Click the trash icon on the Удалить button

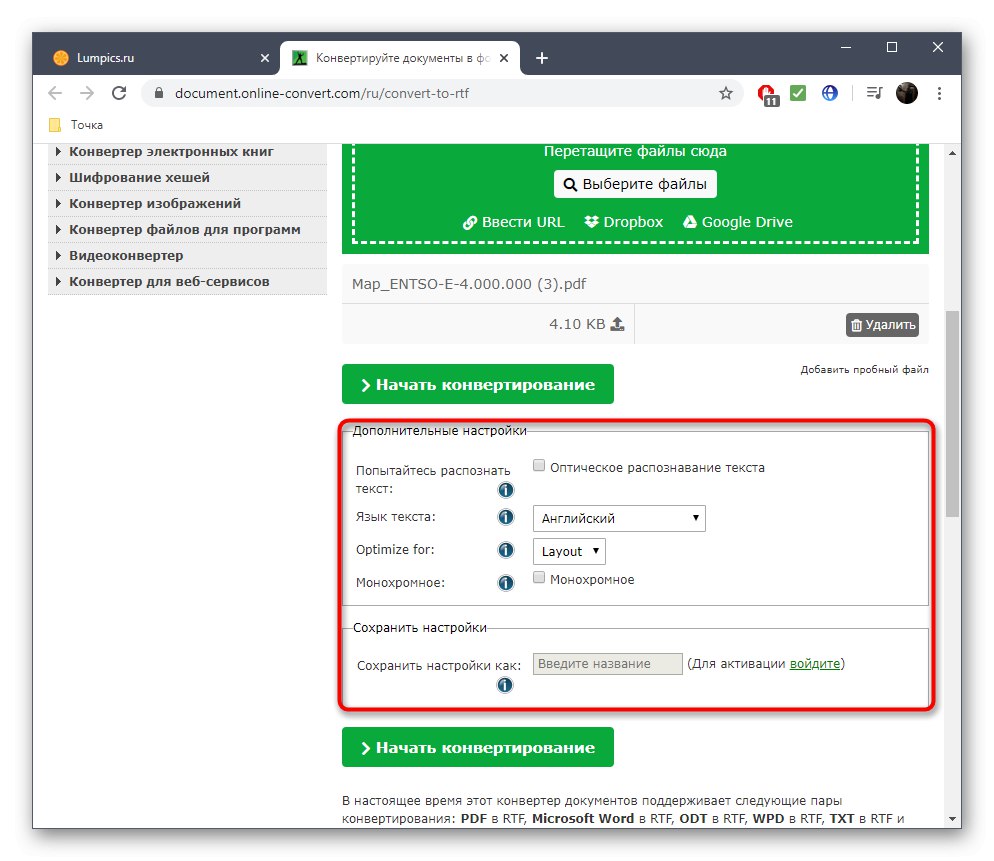(x=857, y=324)
